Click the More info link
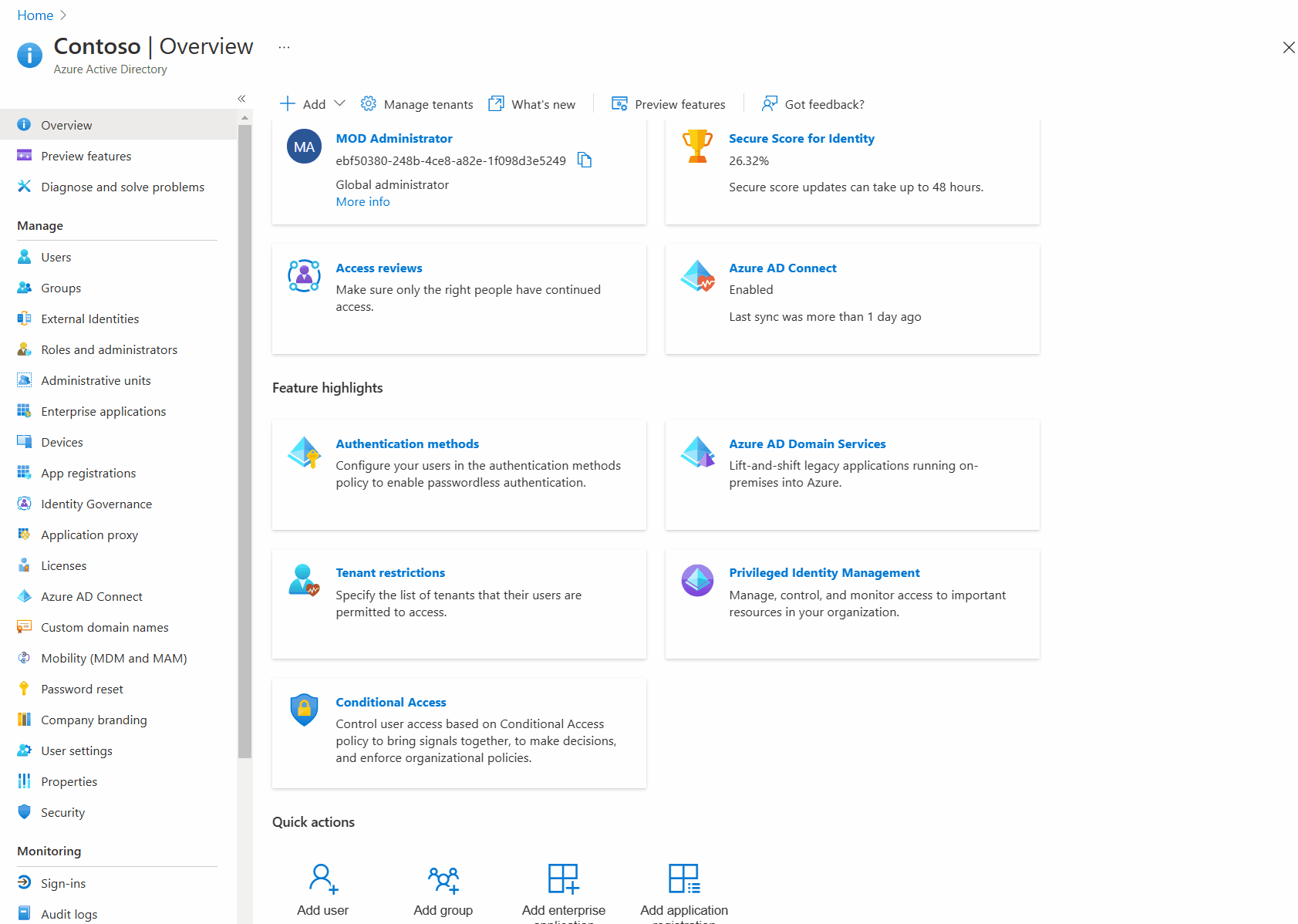This screenshot has height=924, width=1298. click(363, 202)
